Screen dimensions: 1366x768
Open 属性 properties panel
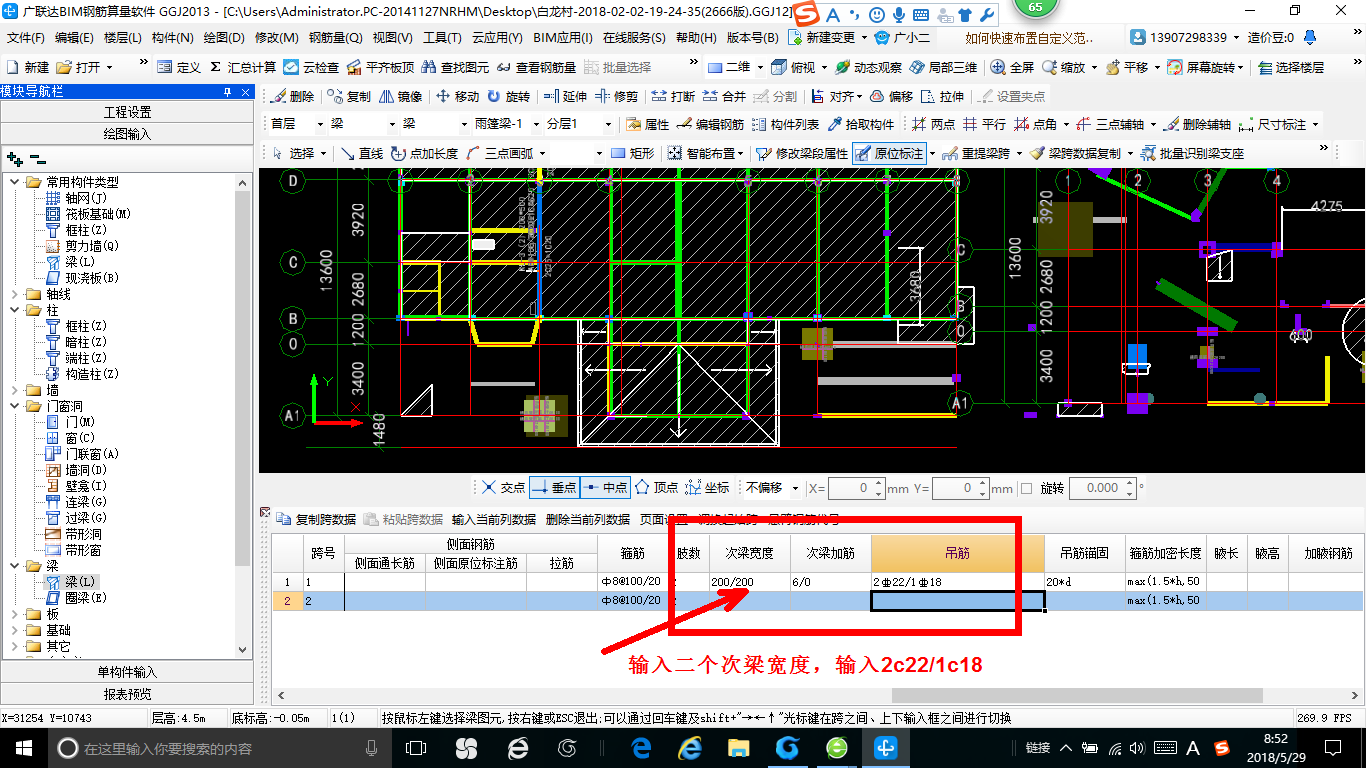click(x=647, y=125)
